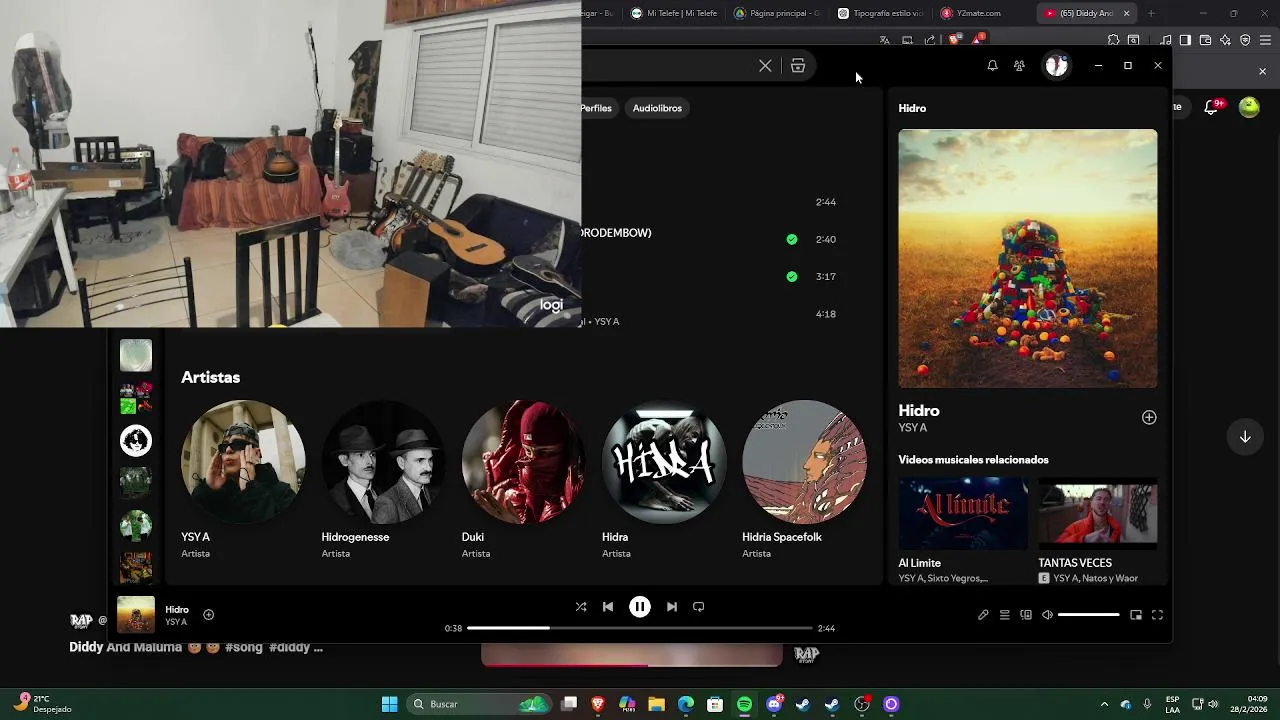Image resolution: width=1280 pixels, height=720 pixels.
Task: Enter Spotify full screen mode
Action: pyautogui.click(x=1157, y=615)
